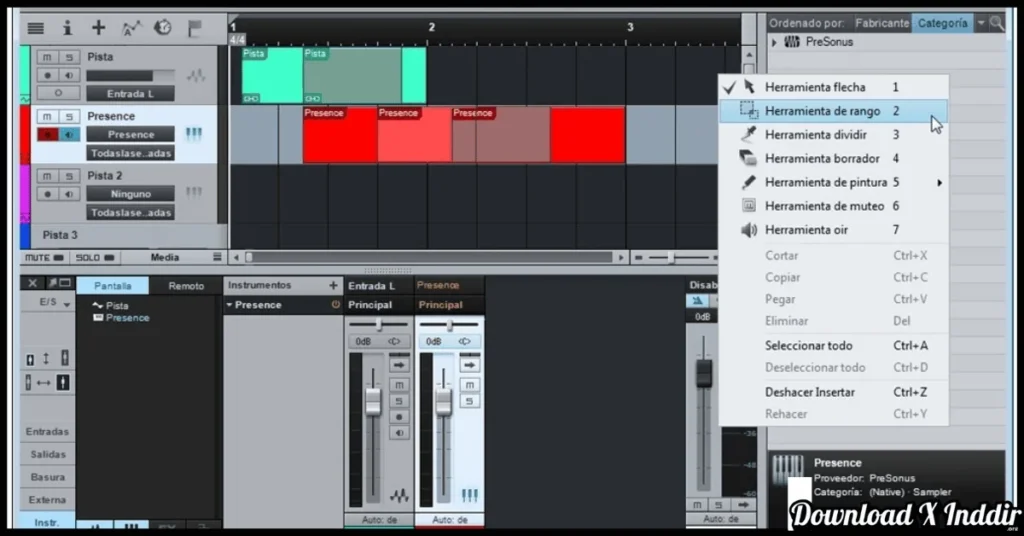Switch to the Pantalla tab

[112, 286]
